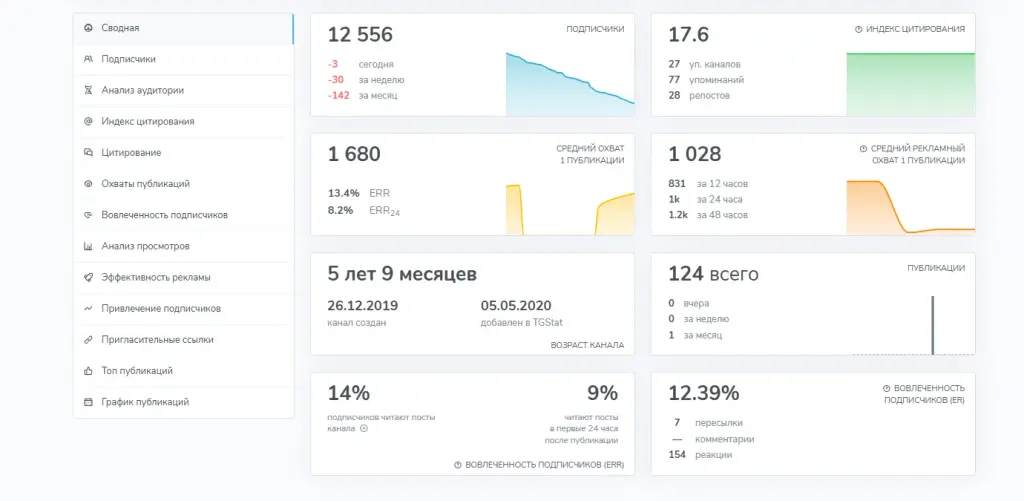This screenshot has height=501, width=1024.
Task: Click the '124 всего' publications count
Action: point(713,274)
